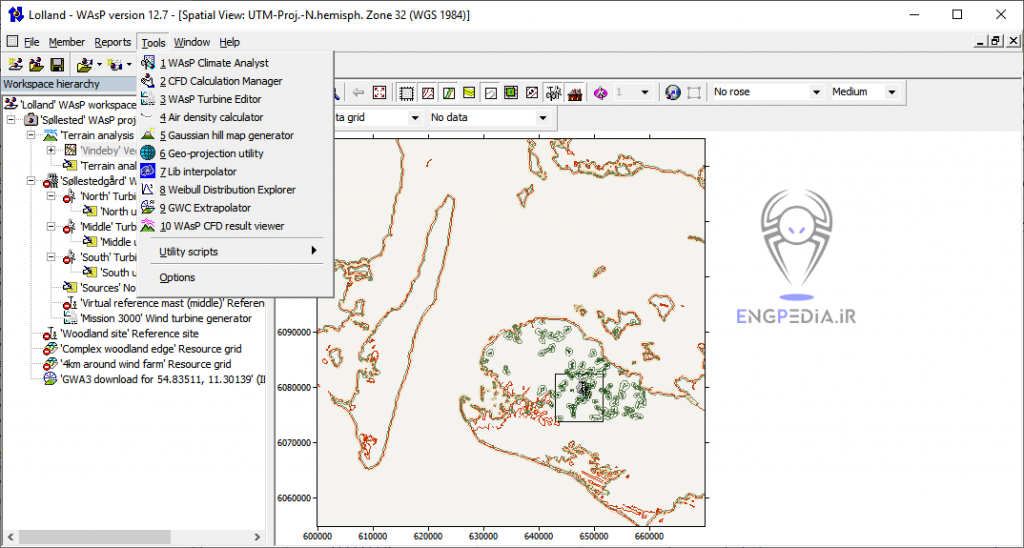Click the globe icon in map toolbar
1024x548 pixels.
(673, 92)
